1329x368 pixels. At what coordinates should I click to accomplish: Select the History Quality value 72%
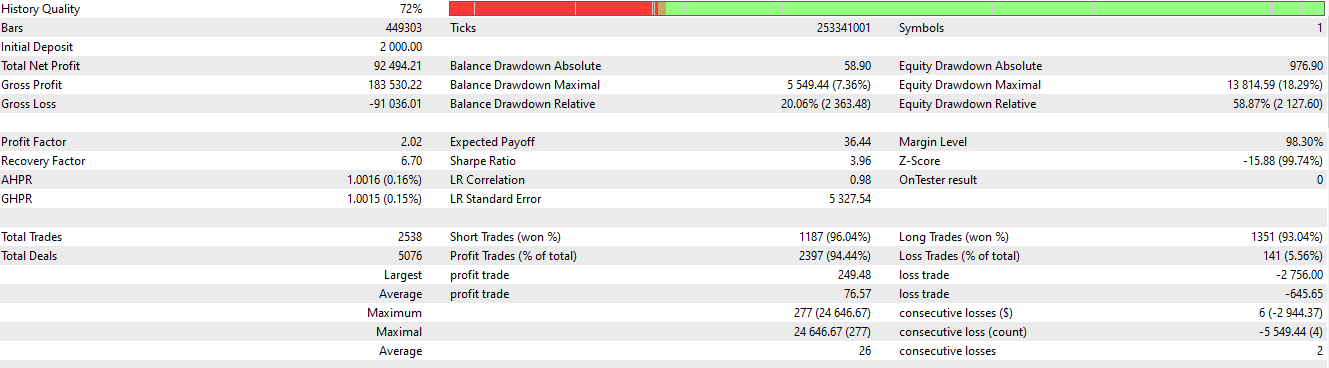pos(410,9)
